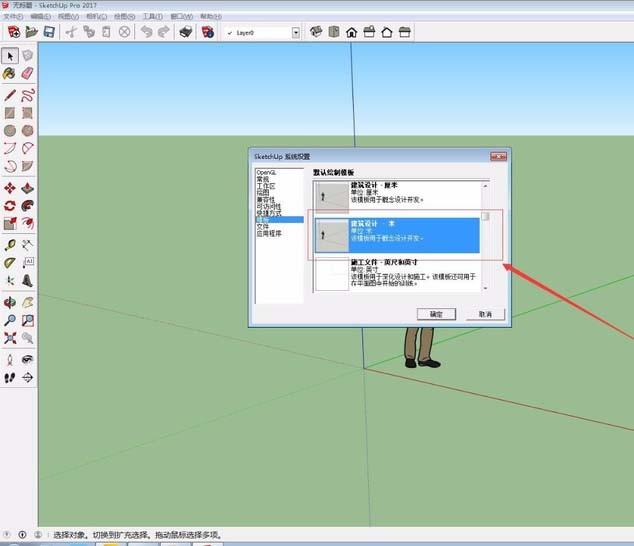Select the Orbit tool
Screen dimensions: 634x546
pyautogui.click(x=9, y=302)
